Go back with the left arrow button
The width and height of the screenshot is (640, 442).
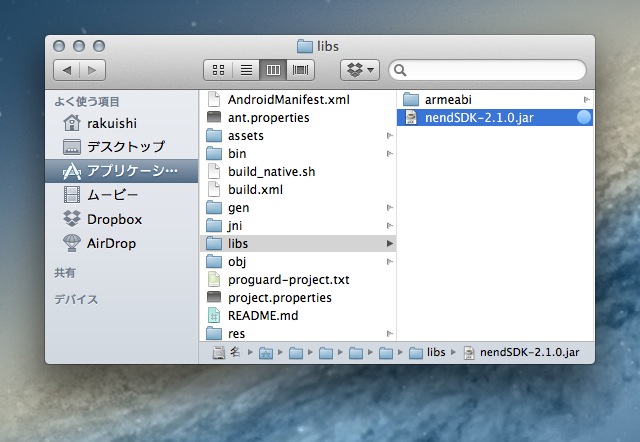click(x=67, y=70)
